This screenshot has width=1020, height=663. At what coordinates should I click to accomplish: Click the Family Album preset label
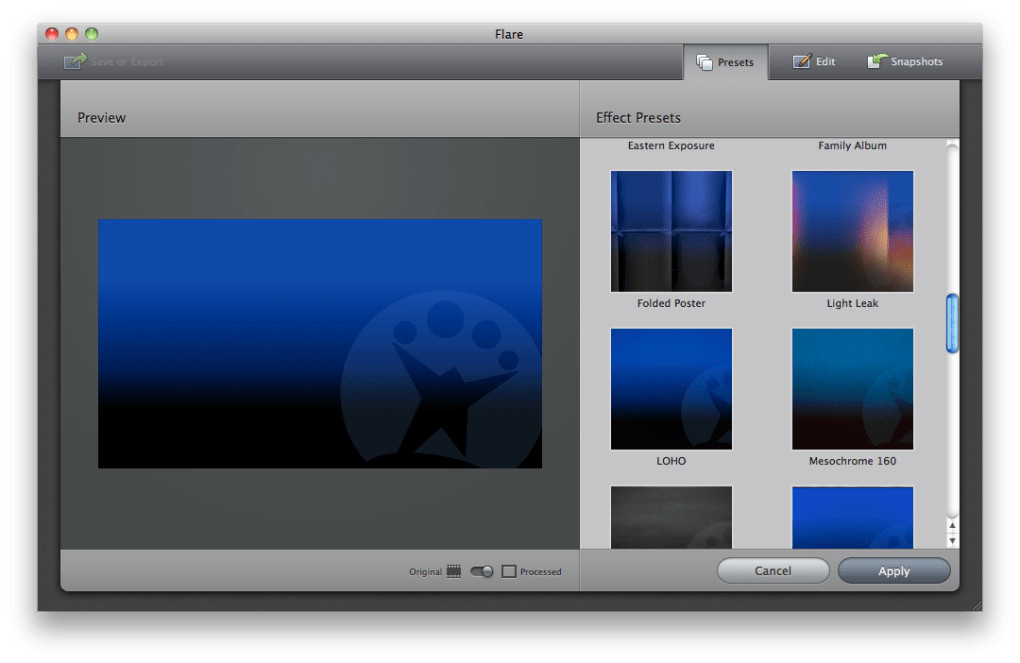click(852, 146)
